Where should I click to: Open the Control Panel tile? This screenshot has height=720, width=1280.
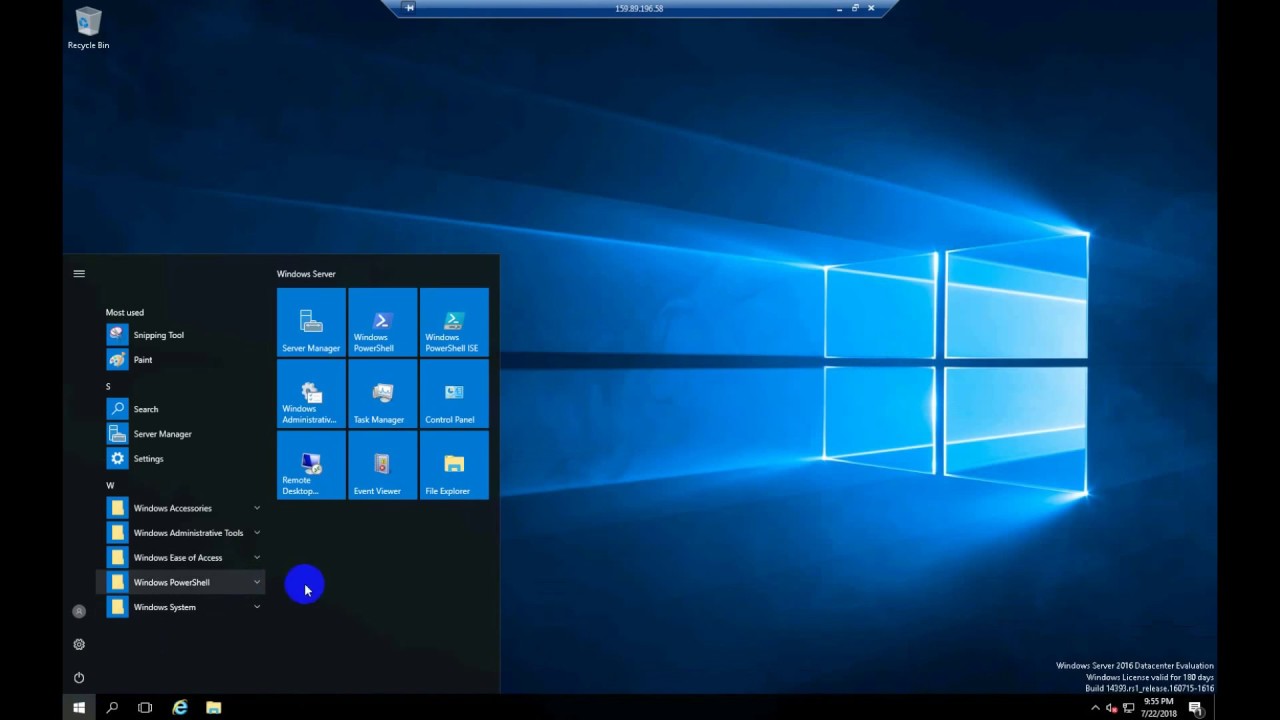click(454, 394)
